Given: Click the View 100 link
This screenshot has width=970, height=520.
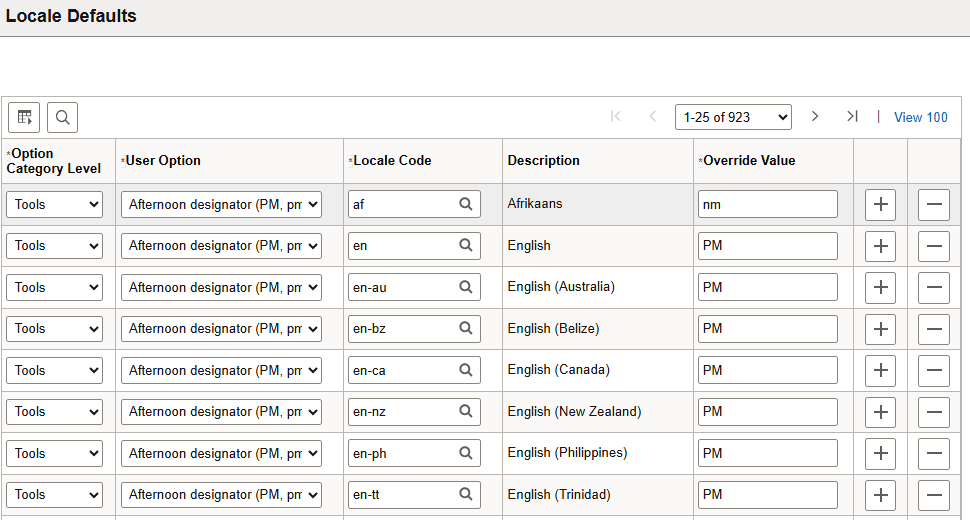Looking at the screenshot, I should pyautogui.click(x=921, y=117).
